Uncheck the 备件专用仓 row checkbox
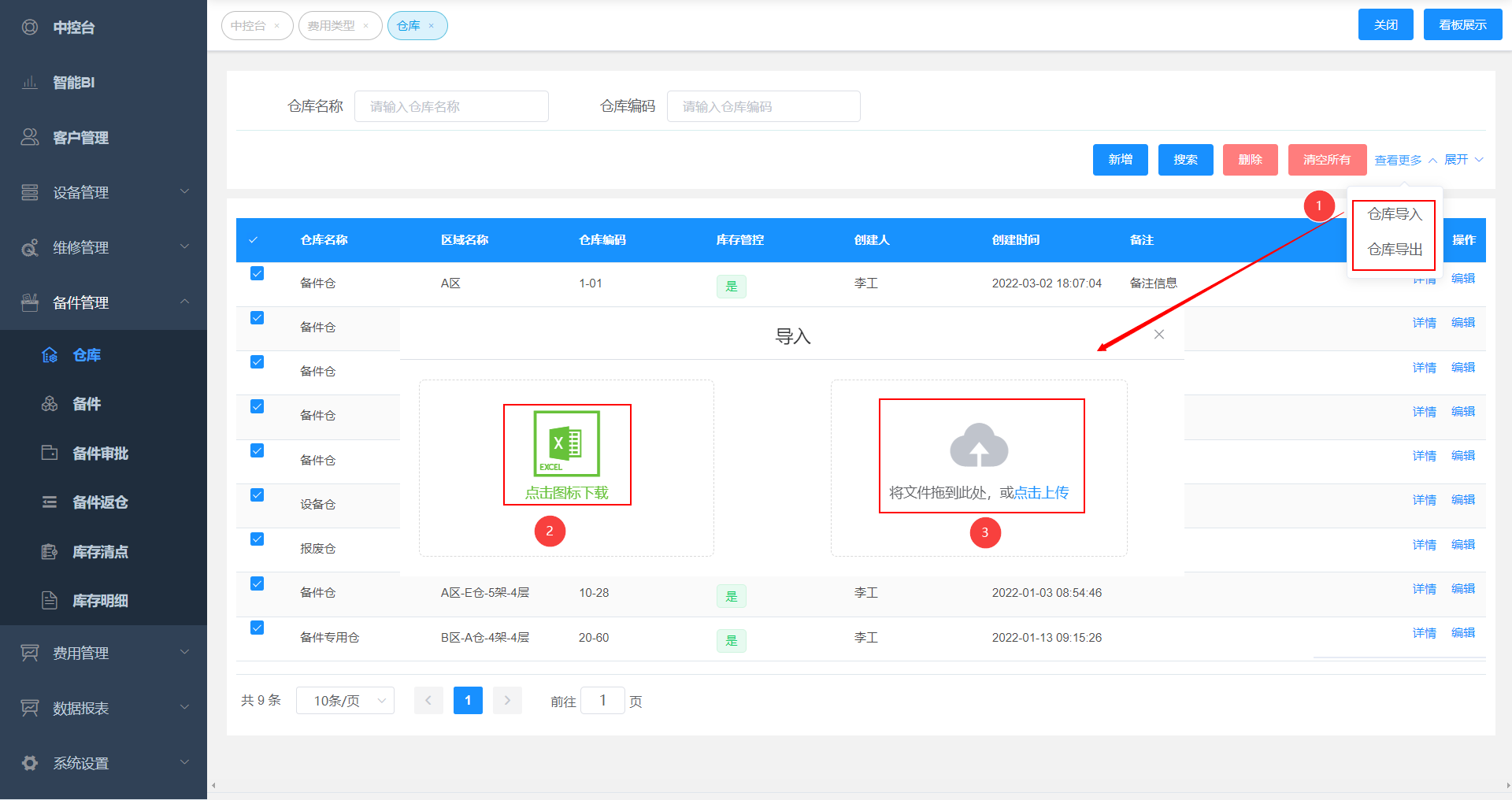This screenshot has height=800, width=1512. [257, 628]
